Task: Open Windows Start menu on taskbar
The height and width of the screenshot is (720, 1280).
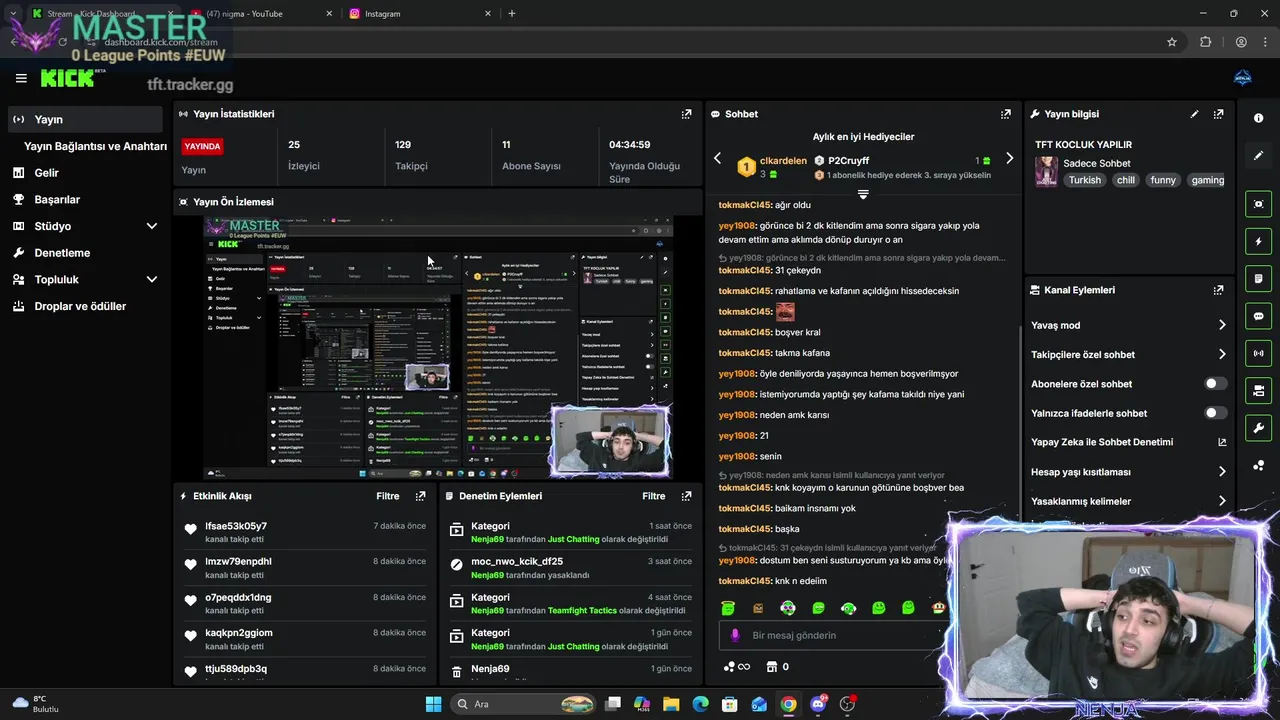Action: click(x=433, y=704)
